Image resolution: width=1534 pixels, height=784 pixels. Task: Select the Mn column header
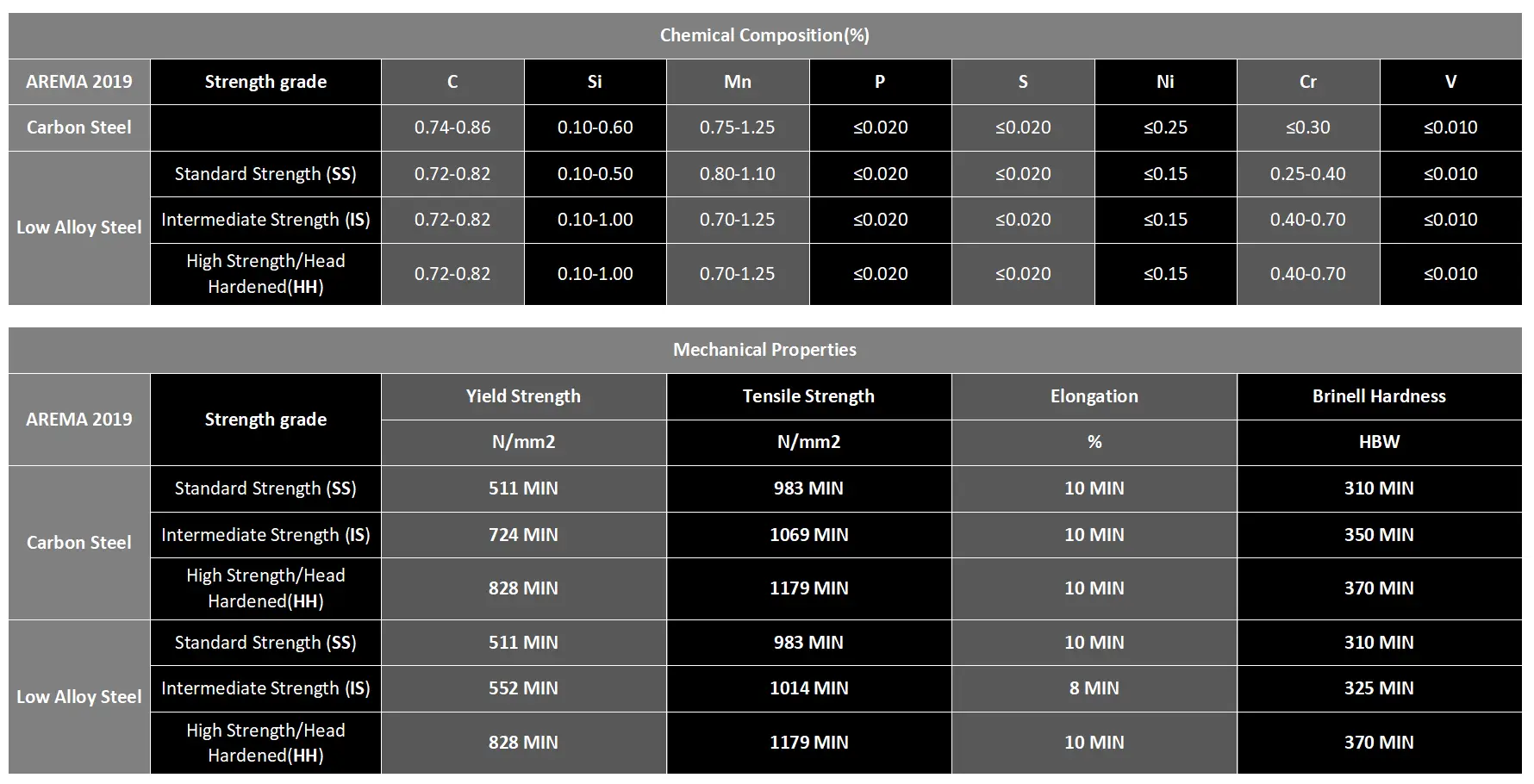[737, 82]
